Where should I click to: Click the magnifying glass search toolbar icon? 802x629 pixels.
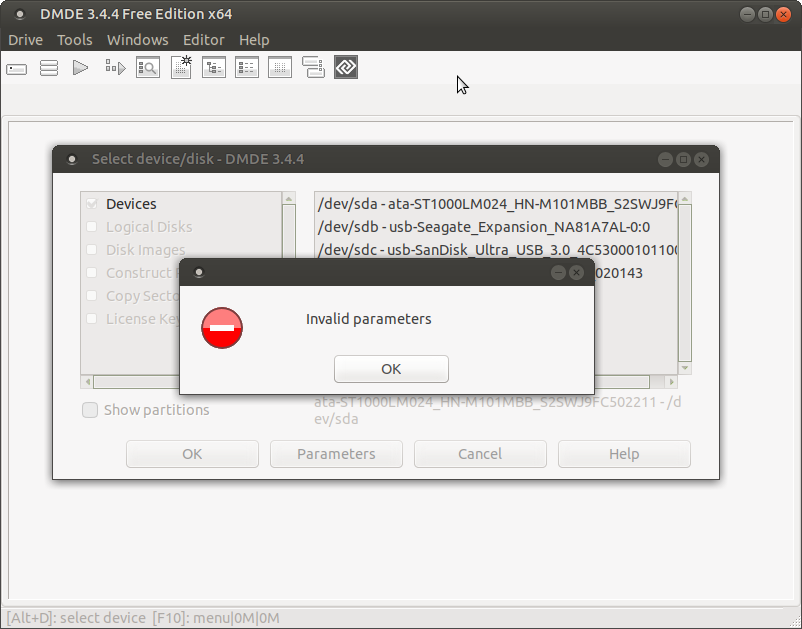click(148, 68)
